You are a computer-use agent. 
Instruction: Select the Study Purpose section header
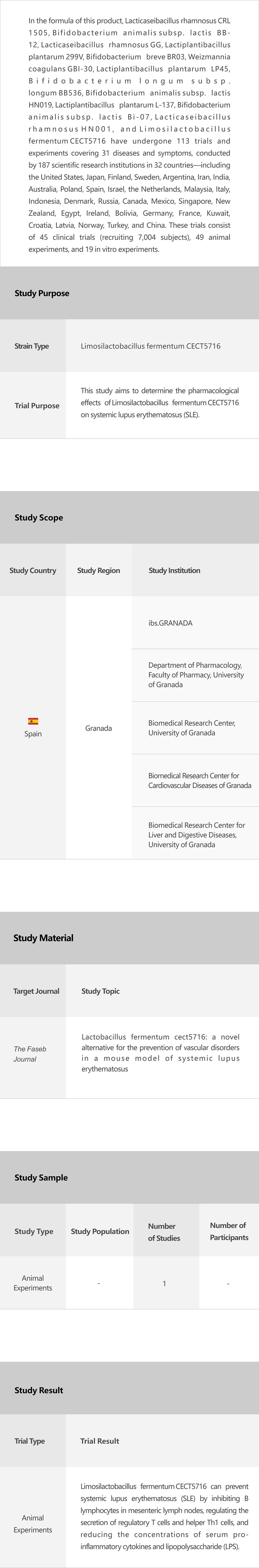pos(42,293)
